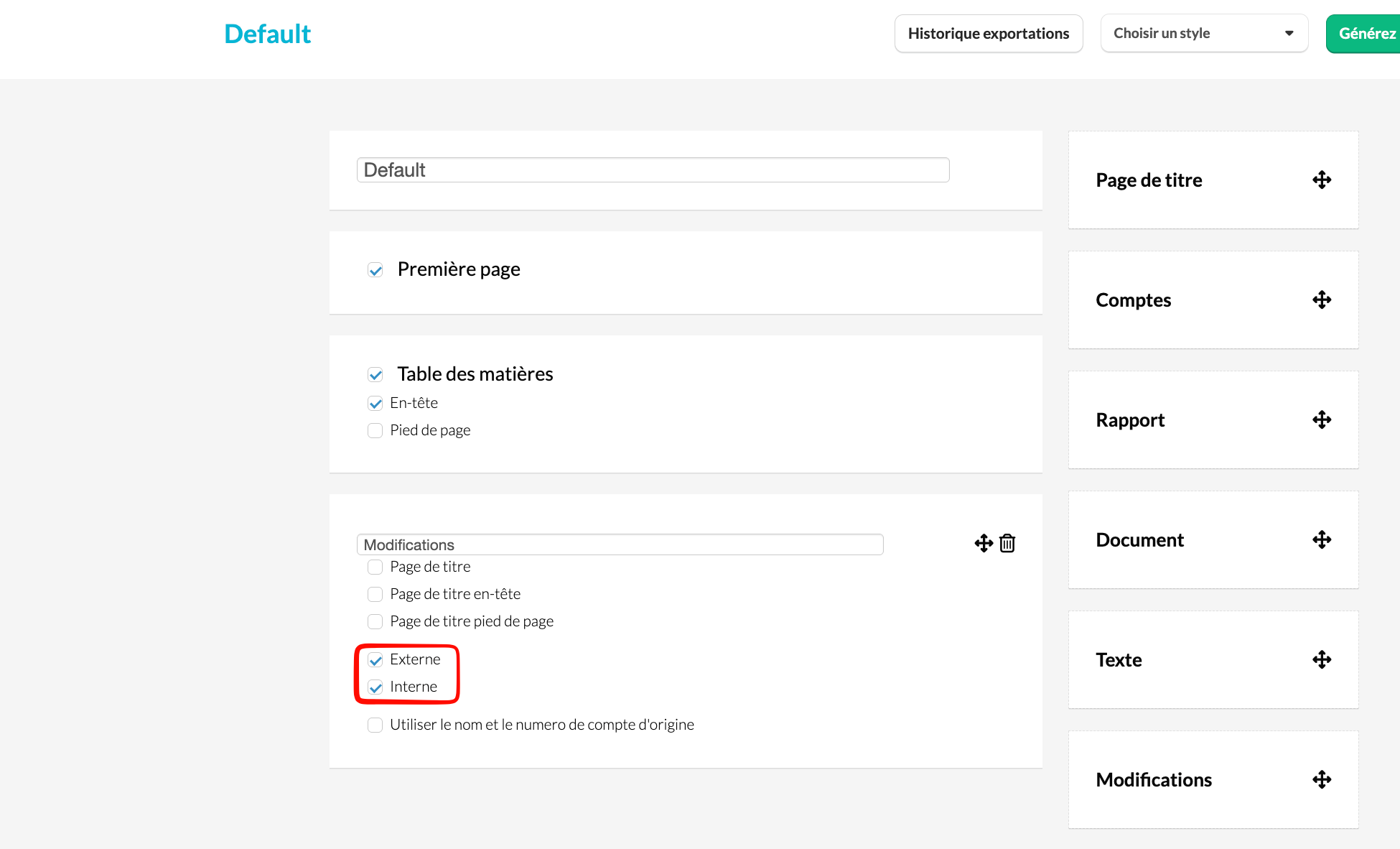Click move icon on Document card
1400x849 pixels.
point(1322,539)
